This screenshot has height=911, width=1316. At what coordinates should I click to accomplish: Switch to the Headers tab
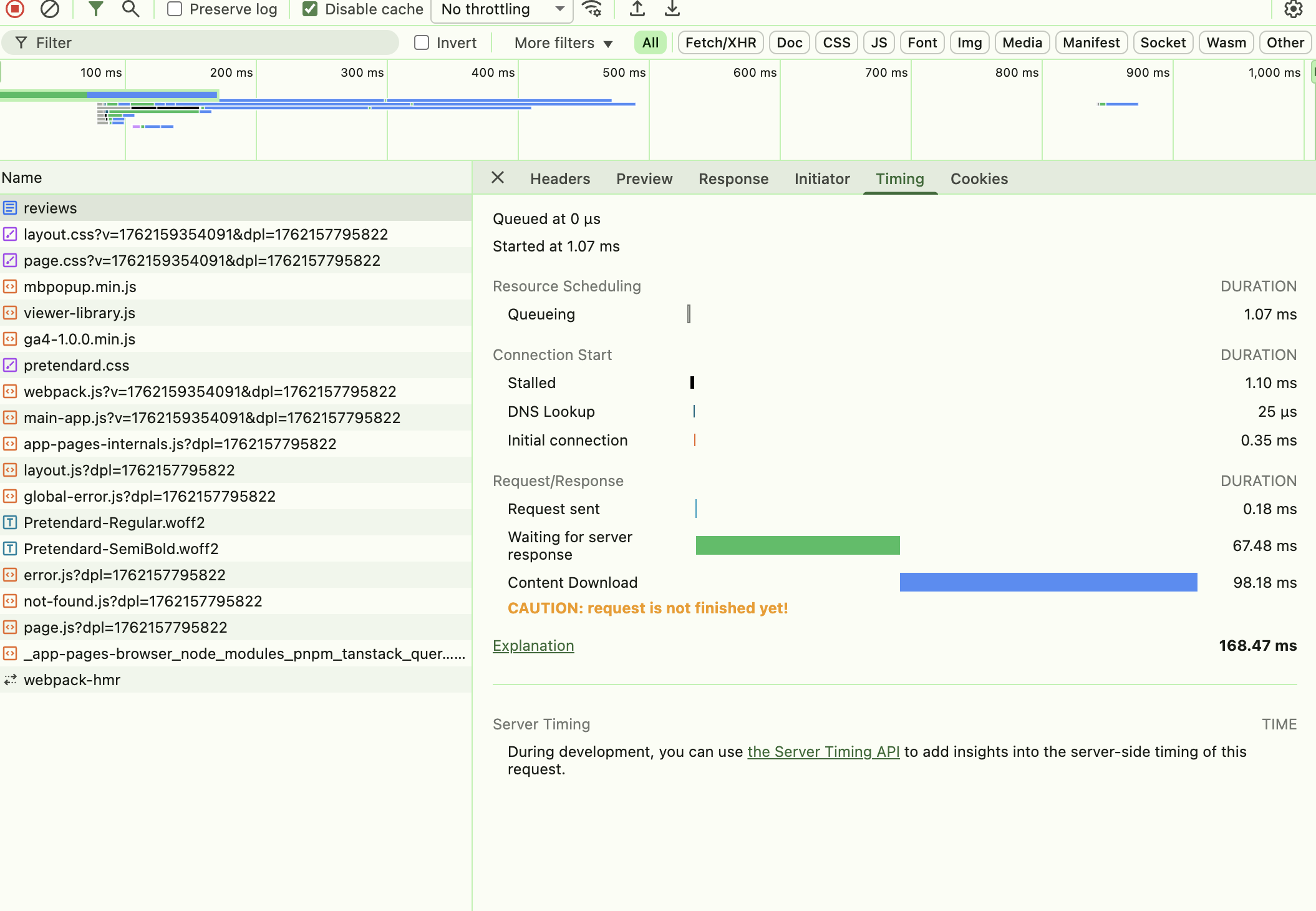pos(559,179)
